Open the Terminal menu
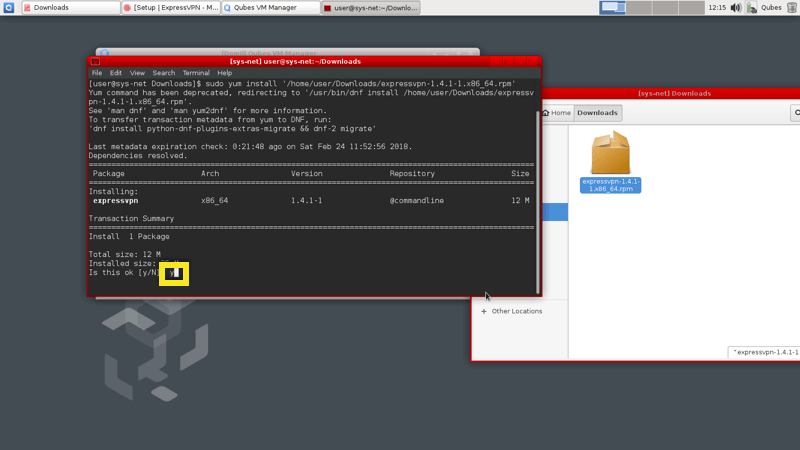 (x=196, y=73)
